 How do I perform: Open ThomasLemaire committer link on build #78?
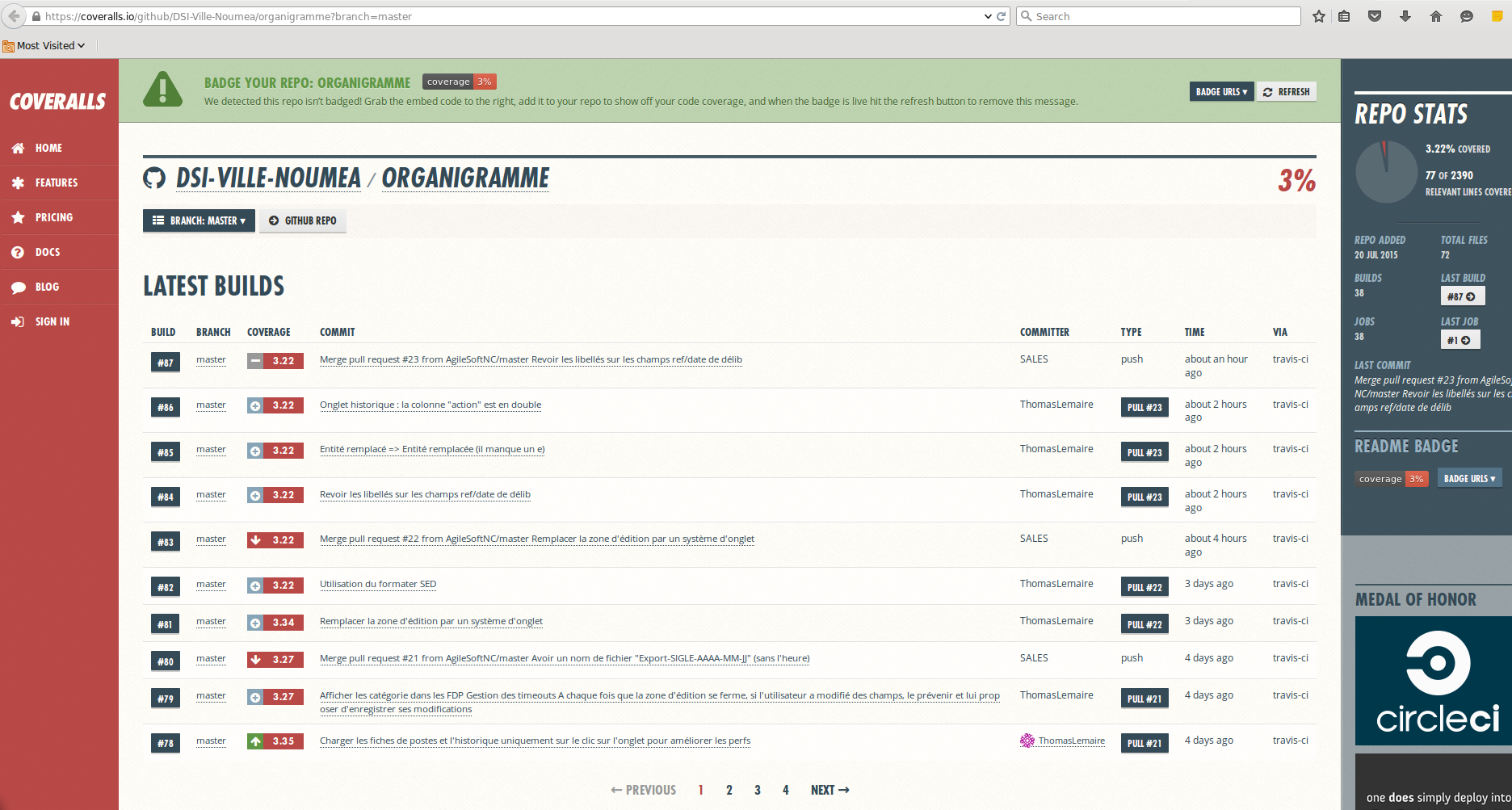tap(1071, 741)
